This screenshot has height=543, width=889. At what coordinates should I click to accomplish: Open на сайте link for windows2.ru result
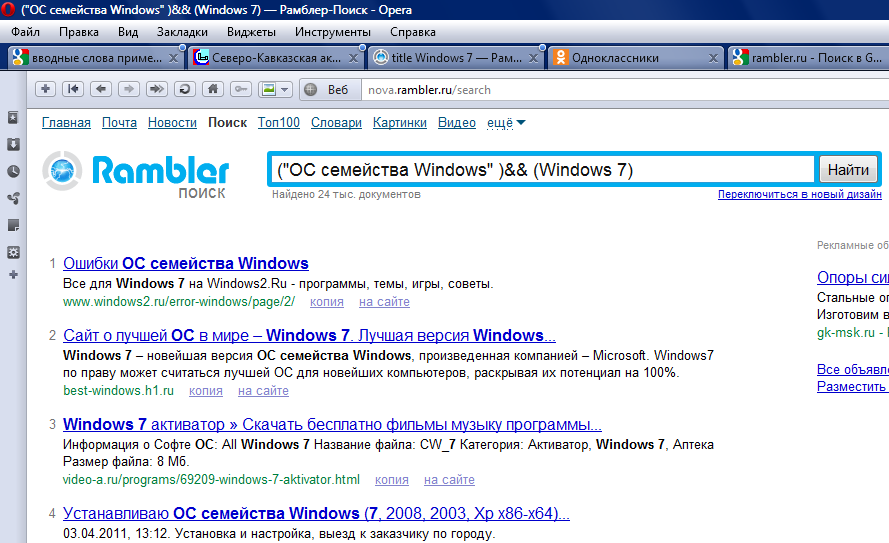(384, 302)
